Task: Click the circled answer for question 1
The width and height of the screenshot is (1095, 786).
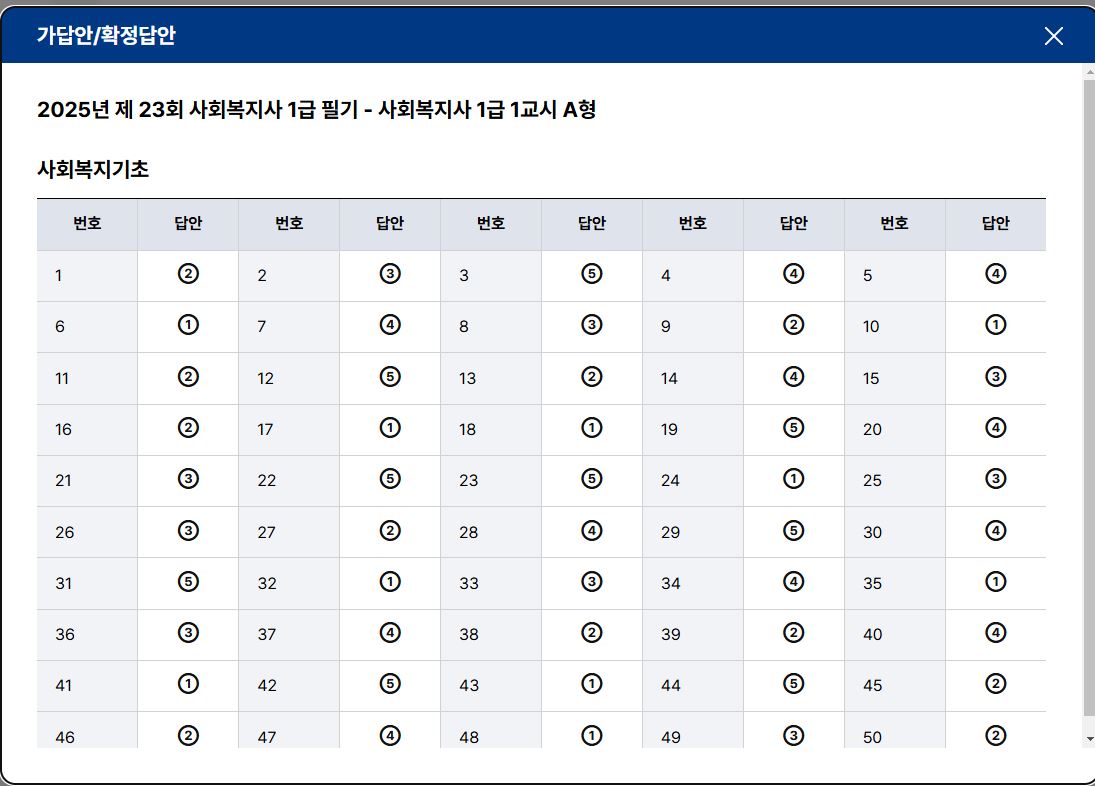Action: pyautogui.click(x=188, y=274)
